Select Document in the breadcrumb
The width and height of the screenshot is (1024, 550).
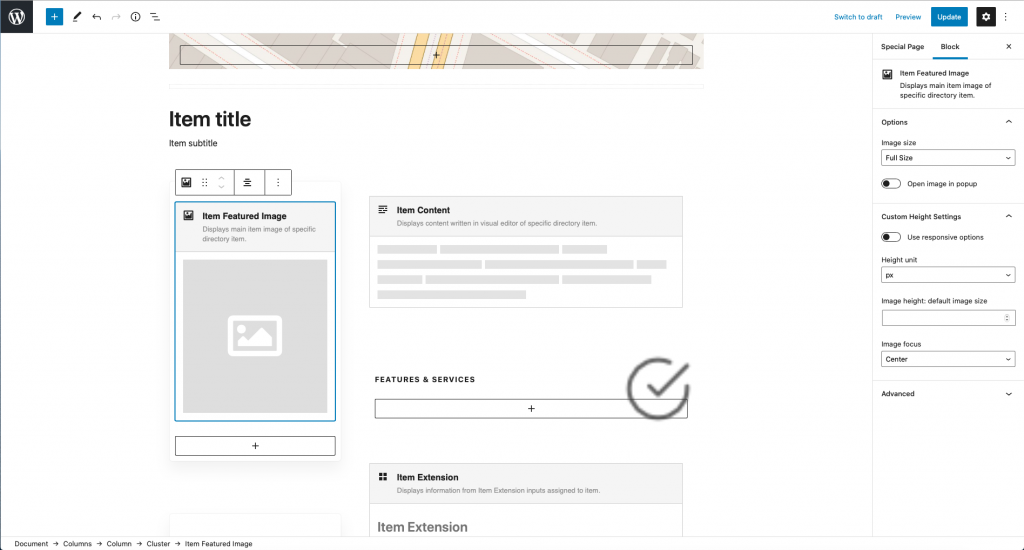point(31,543)
